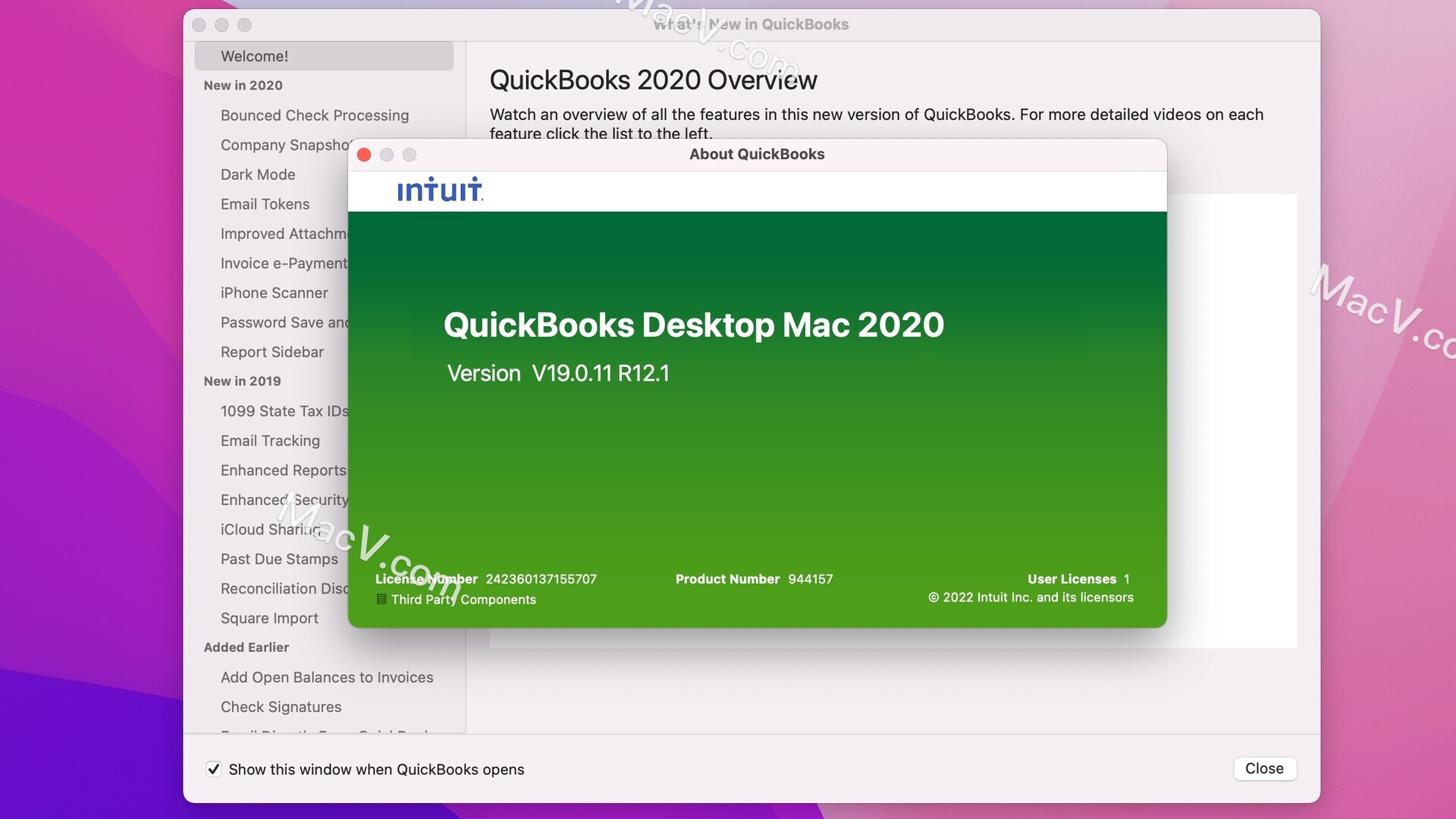Select 1099 State Tax IDs item
Screen dimensions: 1456x819
(x=284, y=411)
